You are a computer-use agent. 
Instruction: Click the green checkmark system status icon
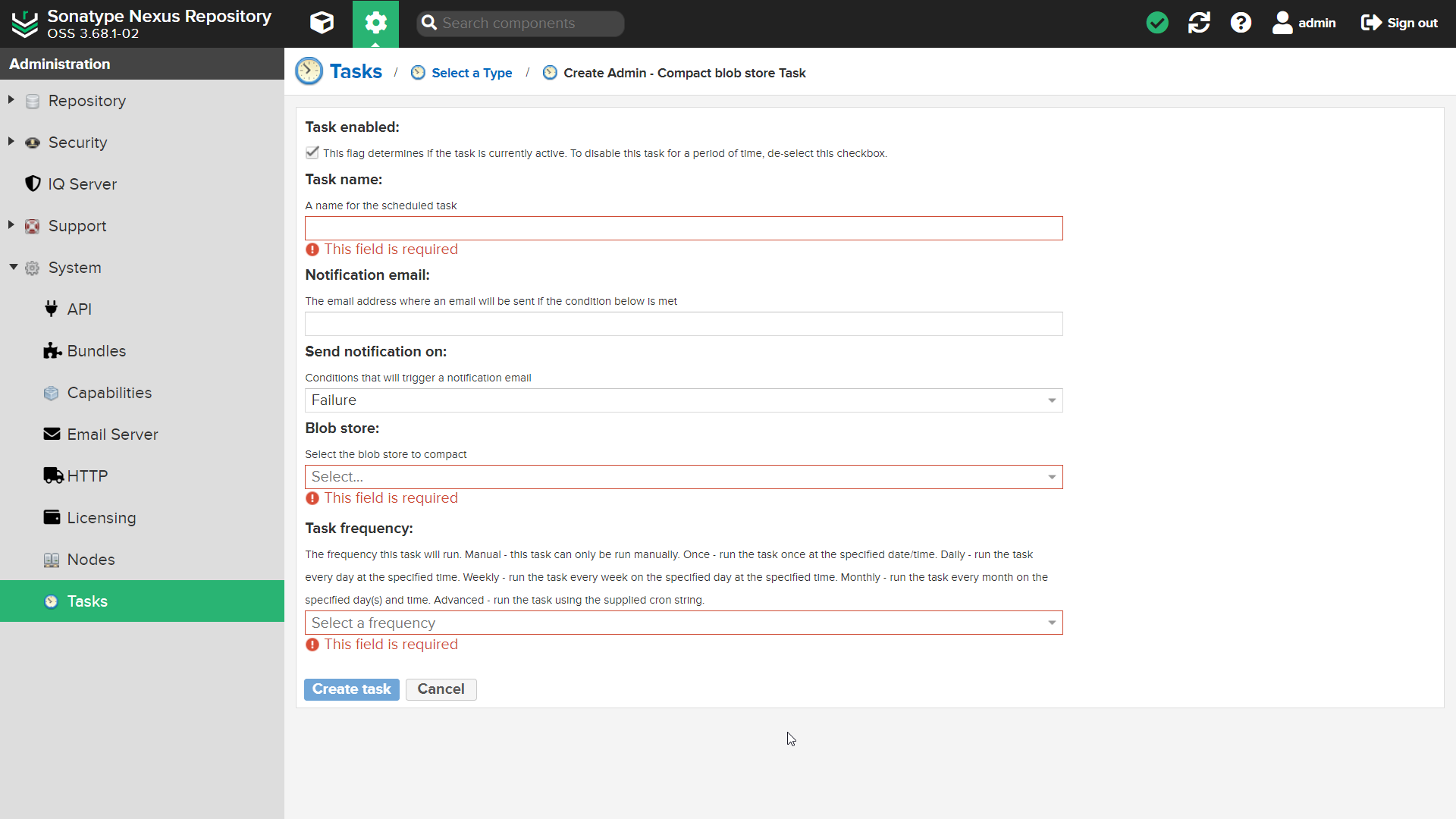(x=1157, y=23)
